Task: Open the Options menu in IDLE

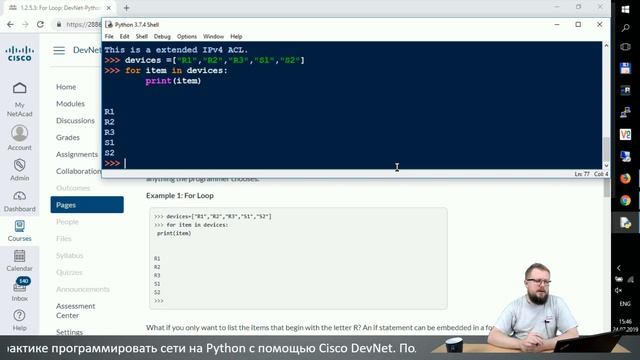Action: point(187,36)
